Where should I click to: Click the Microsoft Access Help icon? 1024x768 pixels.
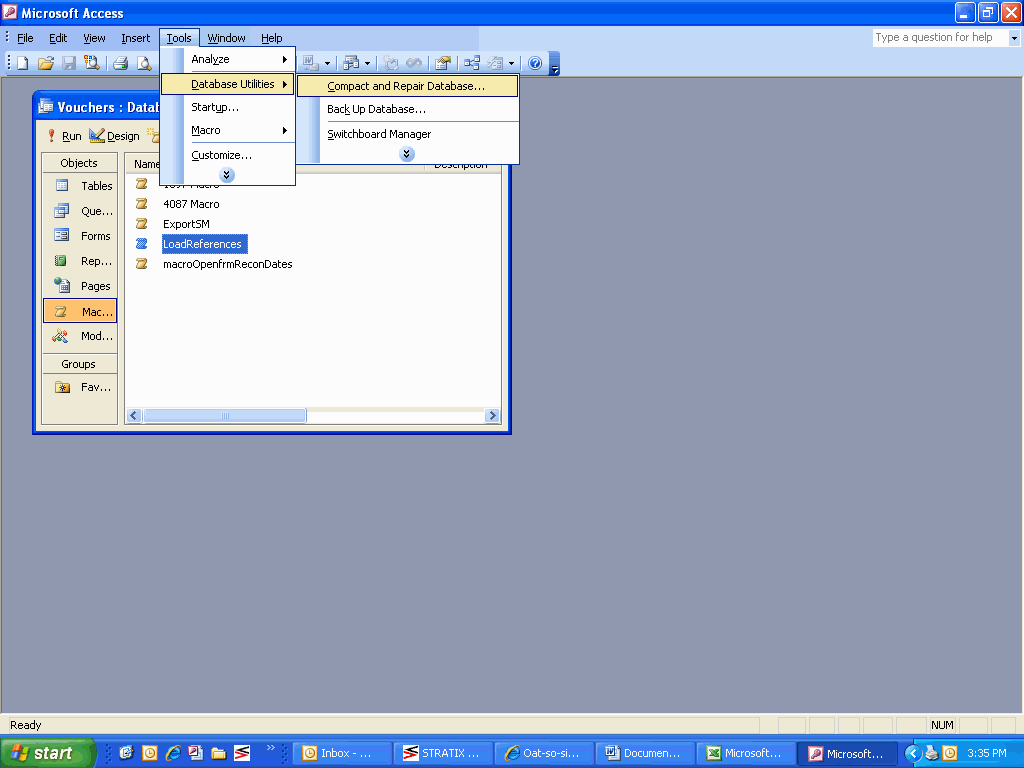click(535, 63)
